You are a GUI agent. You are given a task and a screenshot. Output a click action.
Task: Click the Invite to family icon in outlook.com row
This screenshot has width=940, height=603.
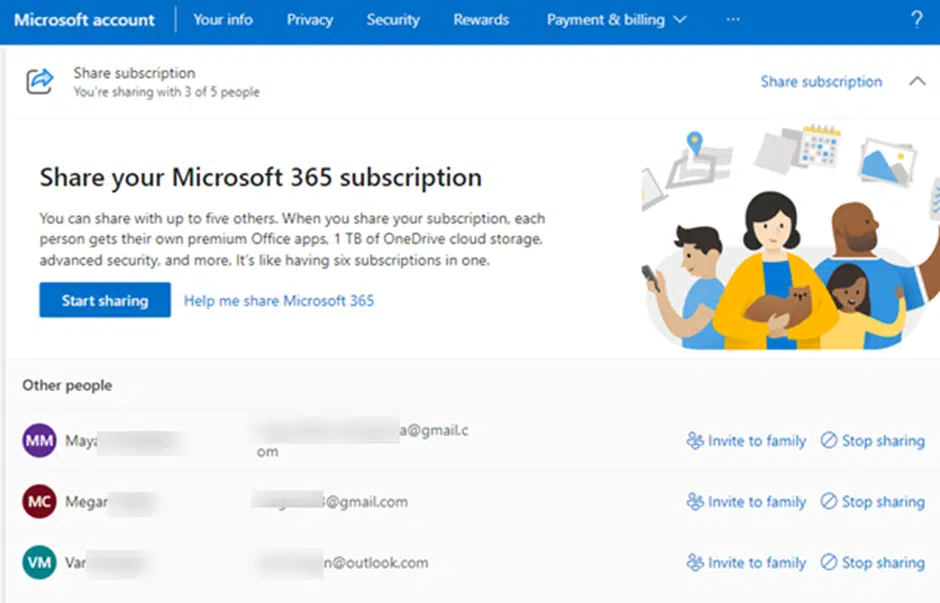point(695,562)
